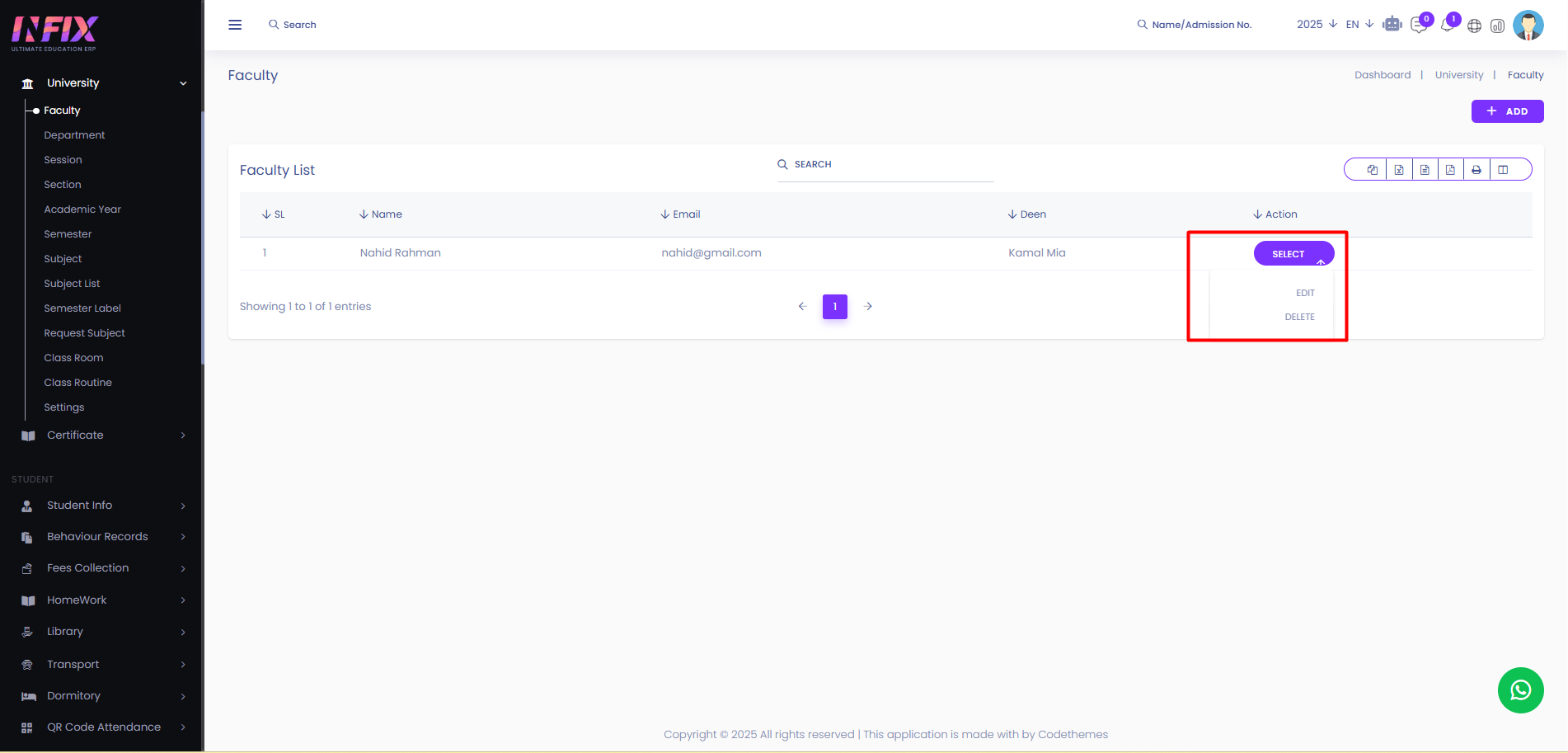Open column visibility options
The height and width of the screenshot is (753, 1568).
pos(1503,170)
